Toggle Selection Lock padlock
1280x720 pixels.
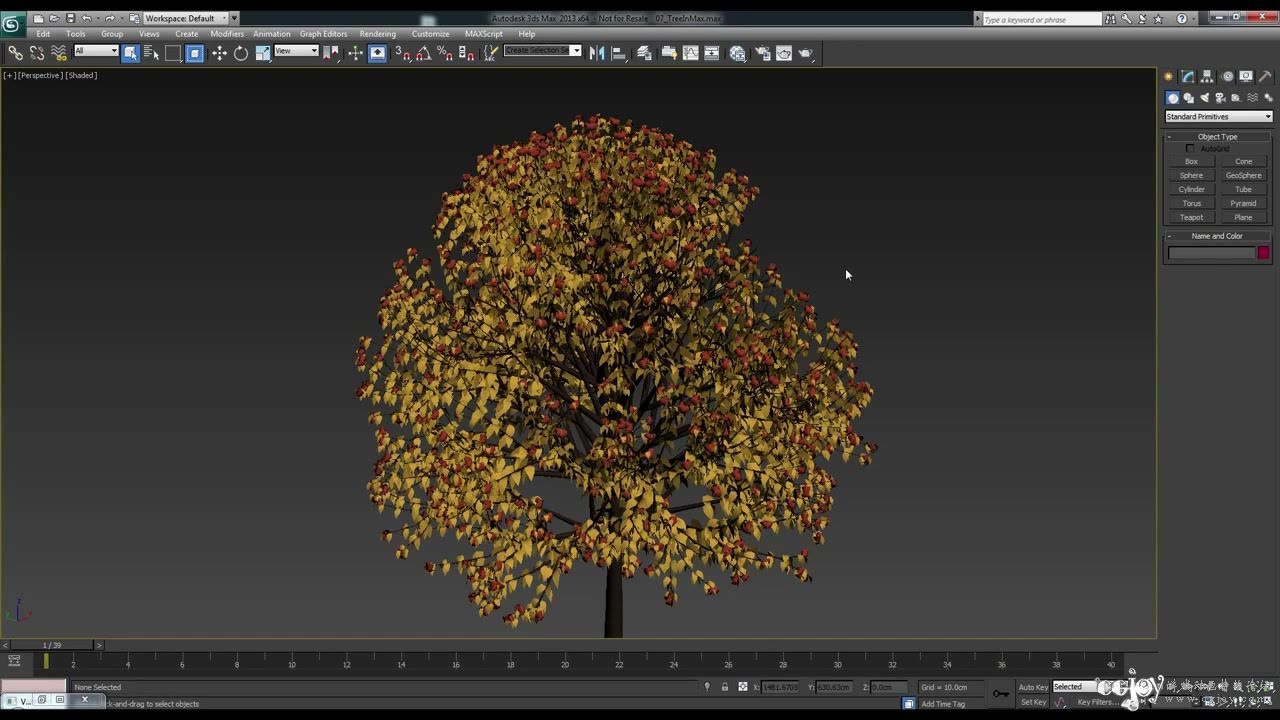coord(724,687)
